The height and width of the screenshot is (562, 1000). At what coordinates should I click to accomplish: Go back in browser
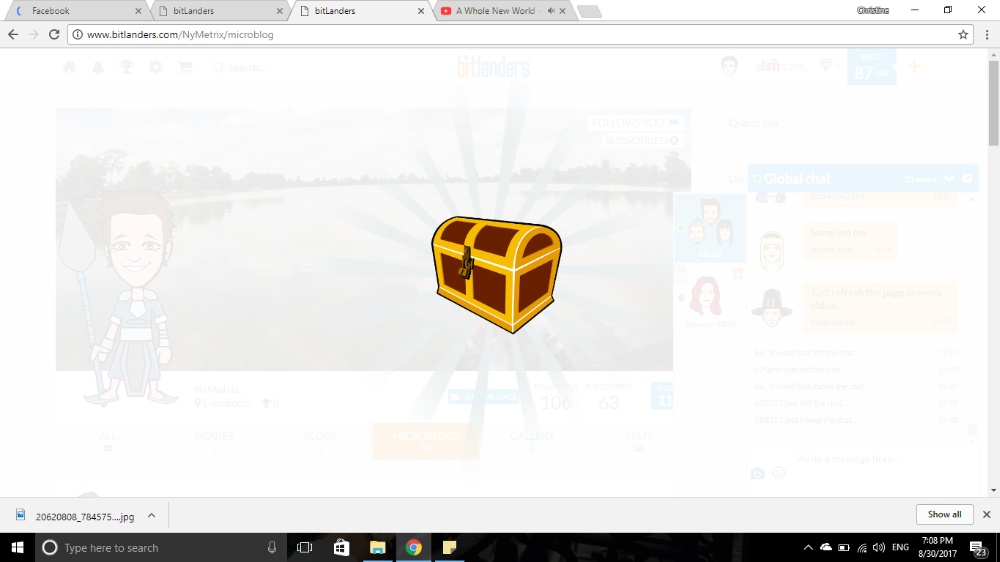coord(13,34)
